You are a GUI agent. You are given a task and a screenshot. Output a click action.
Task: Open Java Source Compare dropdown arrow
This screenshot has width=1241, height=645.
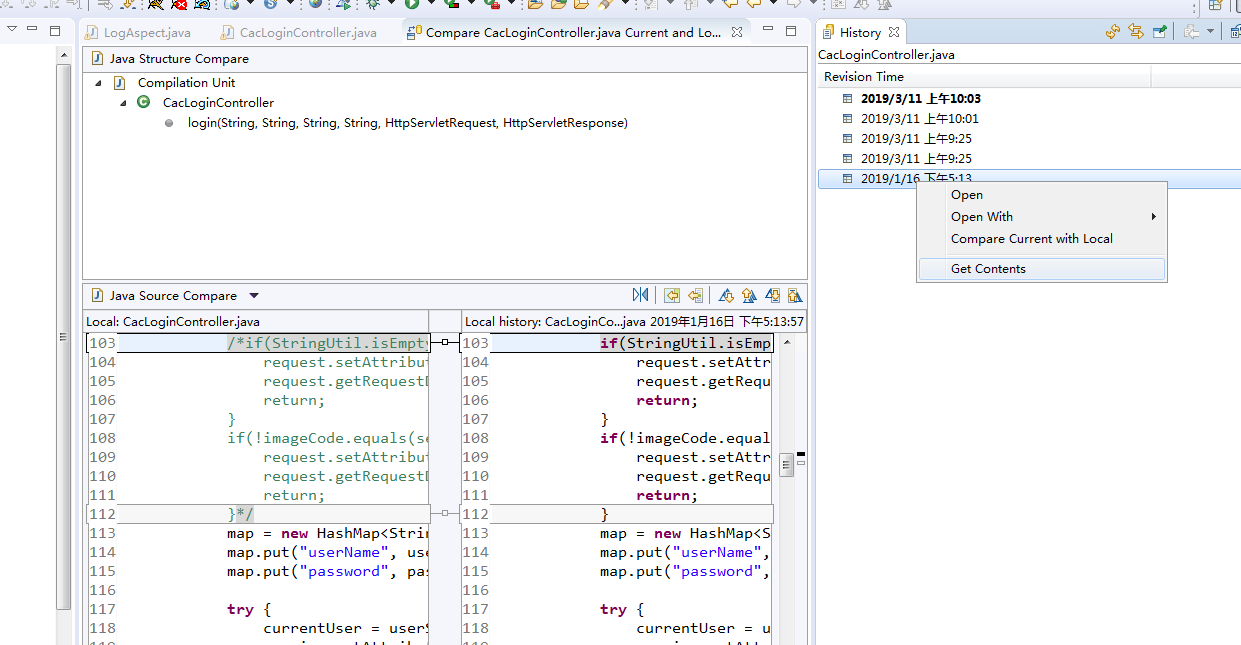pos(253,296)
